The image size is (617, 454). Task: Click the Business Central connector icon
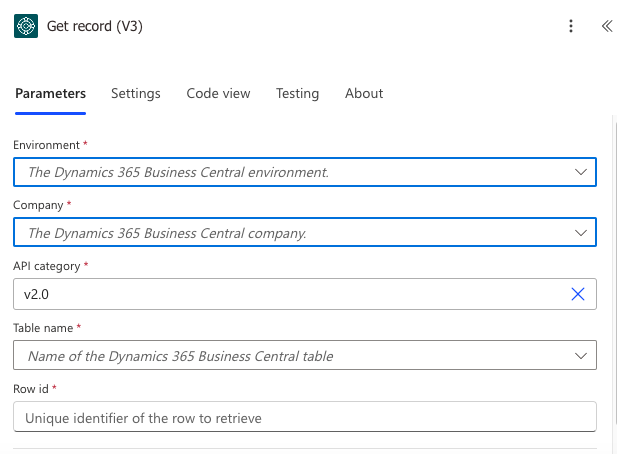point(26,26)
